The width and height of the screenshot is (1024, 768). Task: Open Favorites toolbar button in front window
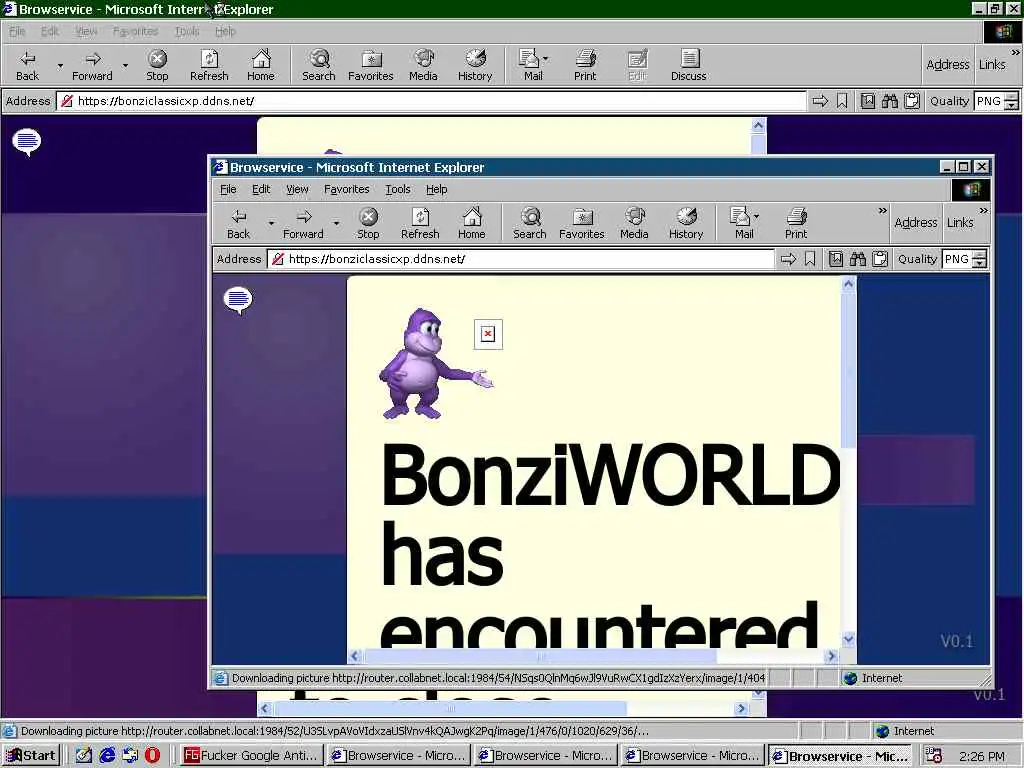(x=582, y=223)
